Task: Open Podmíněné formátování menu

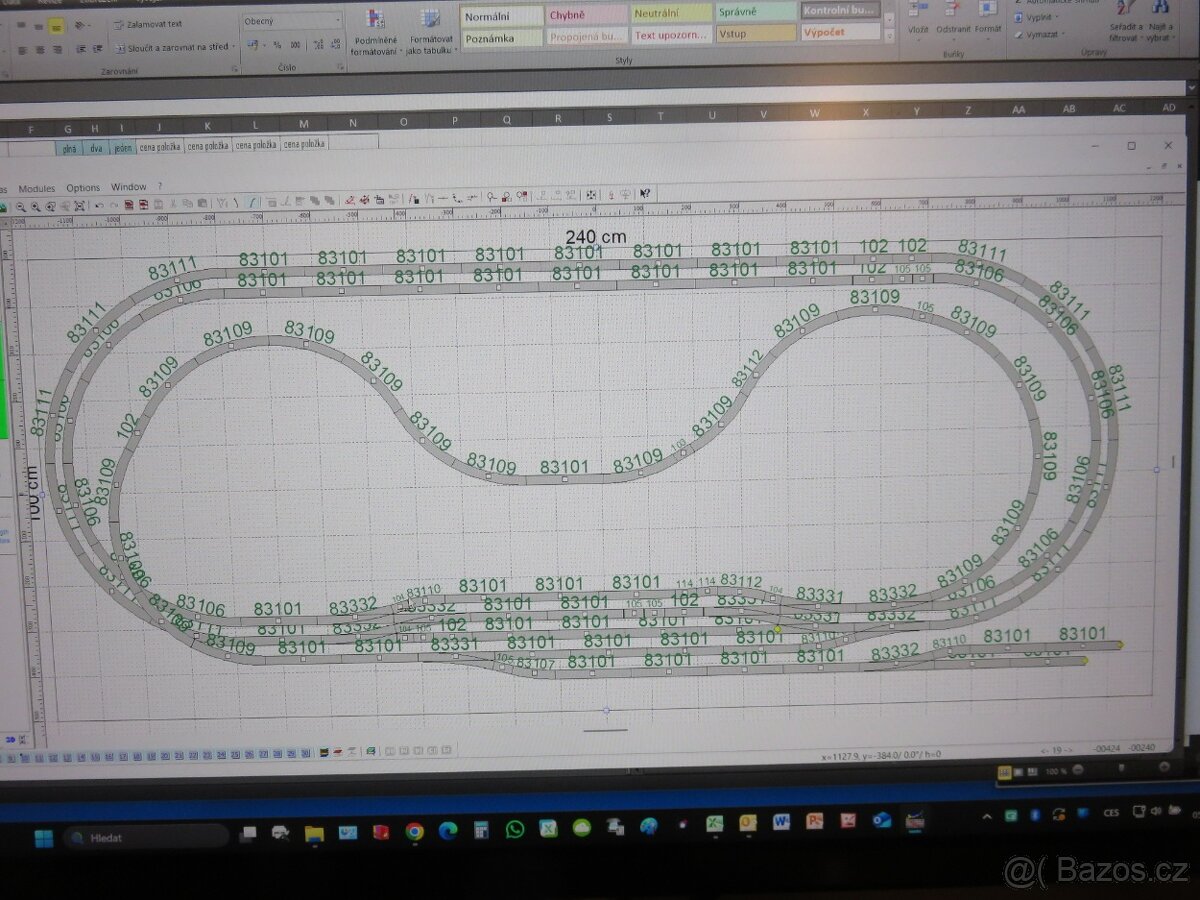Action: tap(374, 30)
